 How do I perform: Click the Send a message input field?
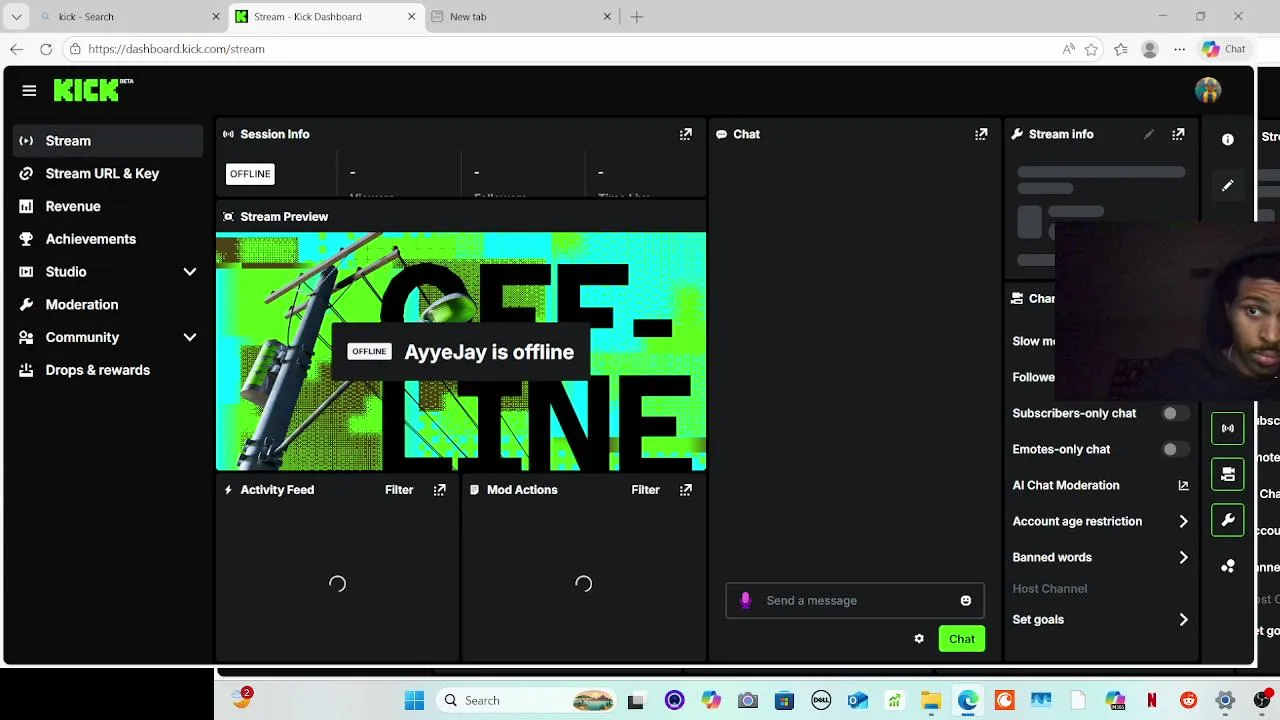coord(855,601)
